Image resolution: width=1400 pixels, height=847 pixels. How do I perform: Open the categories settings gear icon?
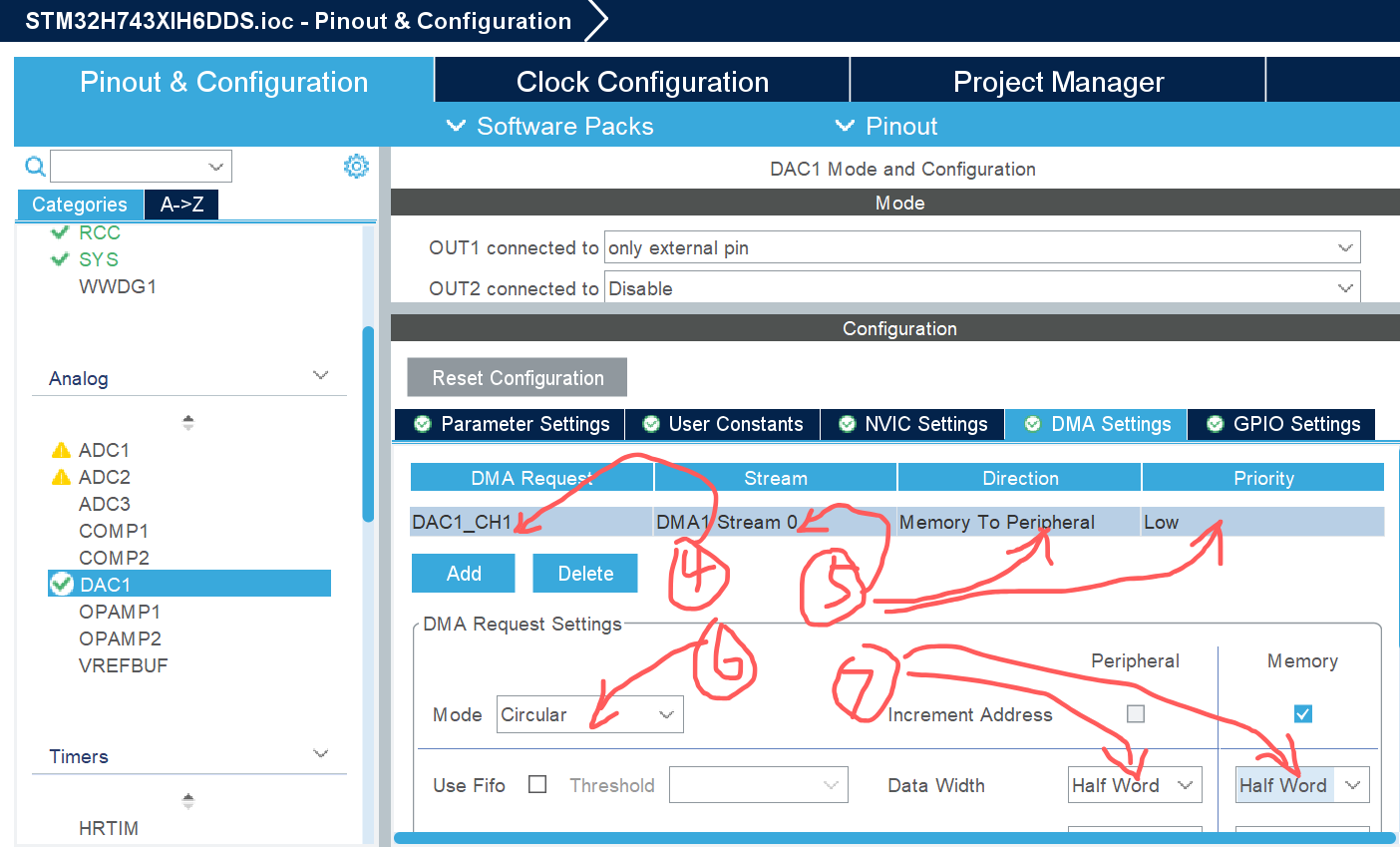pyautogui.click(x=356, y=166)
